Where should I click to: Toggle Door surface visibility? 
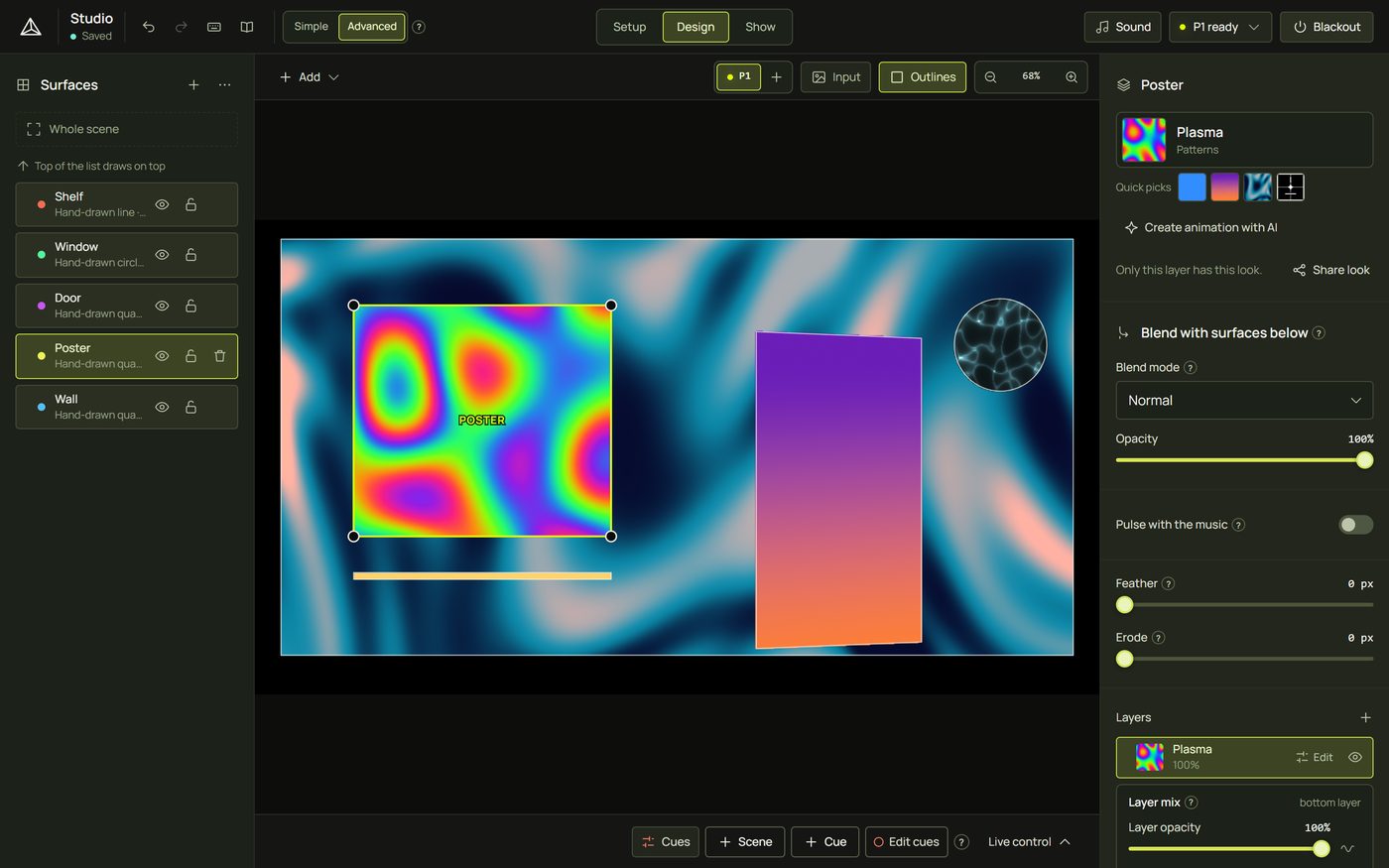162,306
